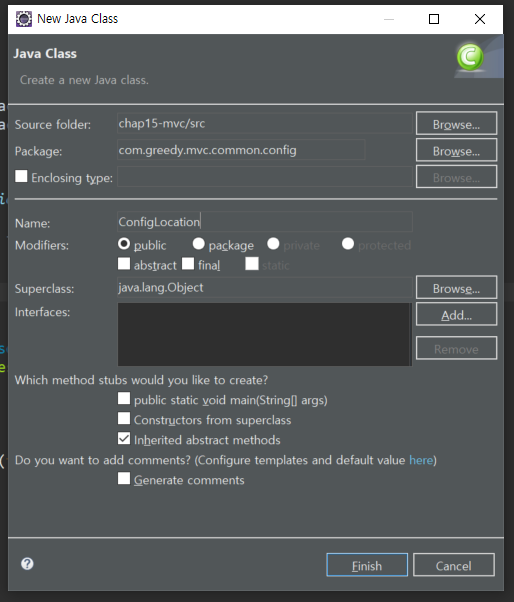
Task: Click the Package input field
Action: (x=241, y=150)
